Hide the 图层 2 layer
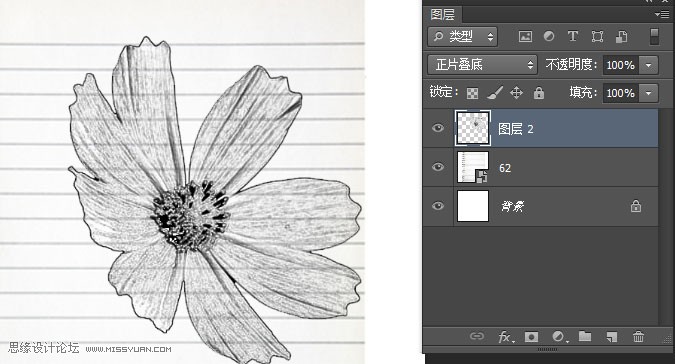The height and width of the screenshot is (364, 675). click(x=438, y=128)
